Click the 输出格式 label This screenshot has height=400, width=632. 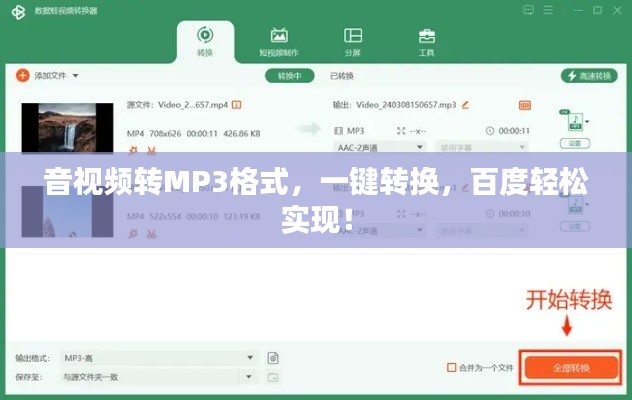(x=33, y=358)
